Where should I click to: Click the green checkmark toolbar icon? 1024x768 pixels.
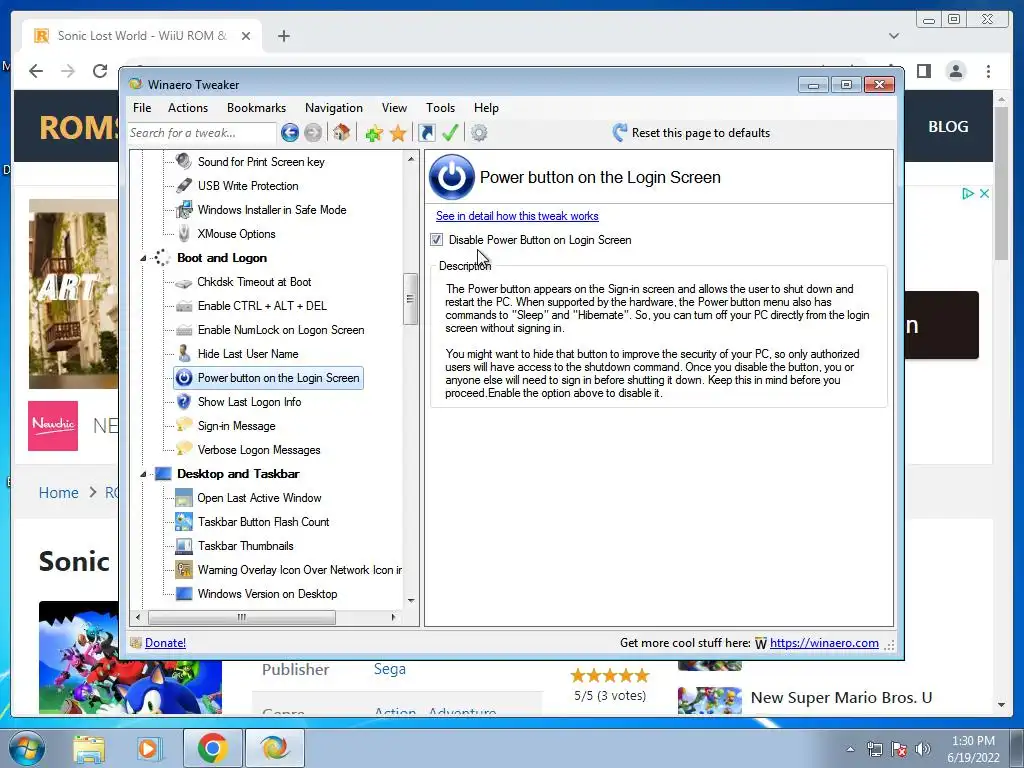[450, 133]
